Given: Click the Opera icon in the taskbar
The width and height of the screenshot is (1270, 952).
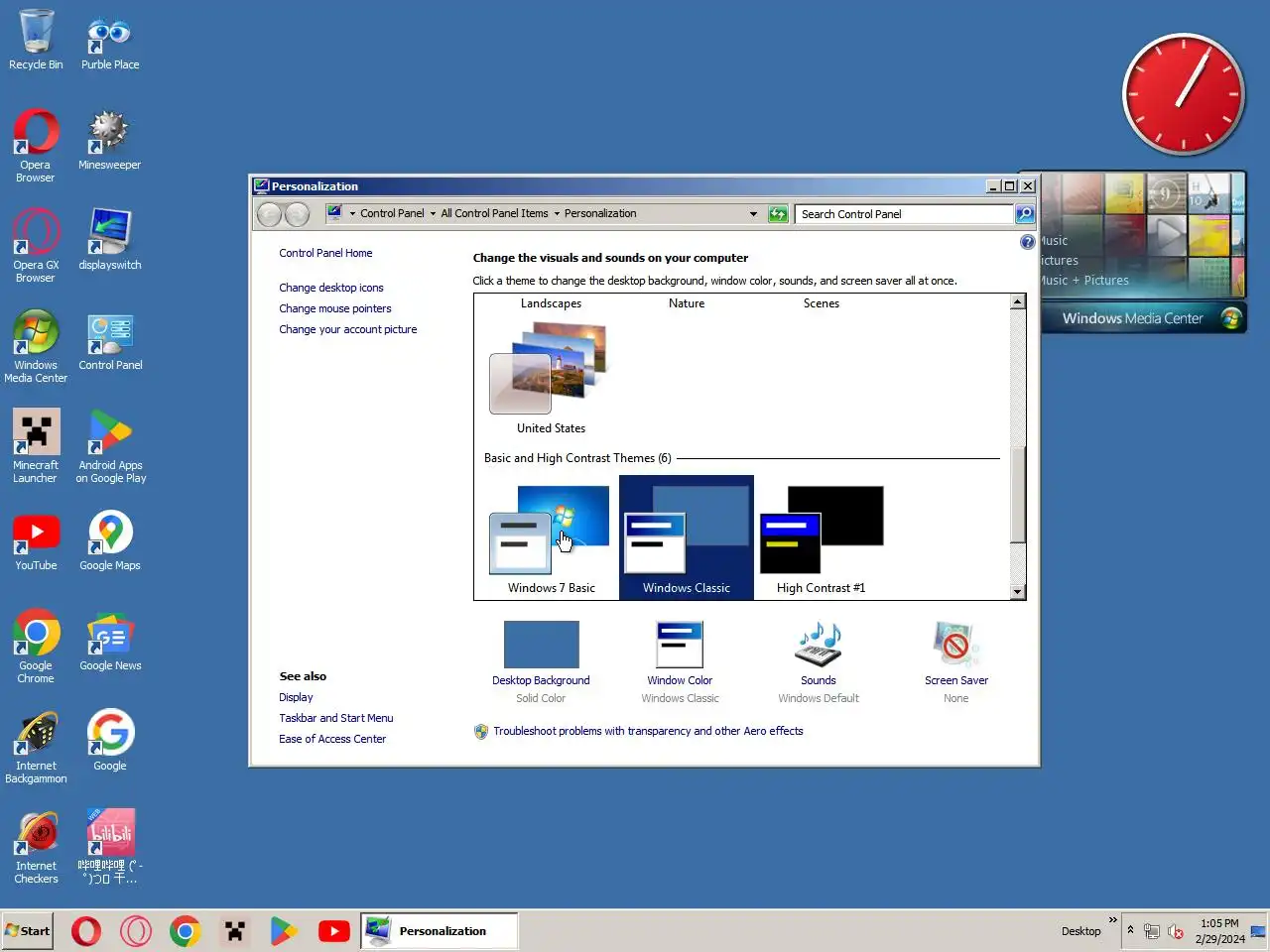Looking at the screenshot, I should point(86,931).
